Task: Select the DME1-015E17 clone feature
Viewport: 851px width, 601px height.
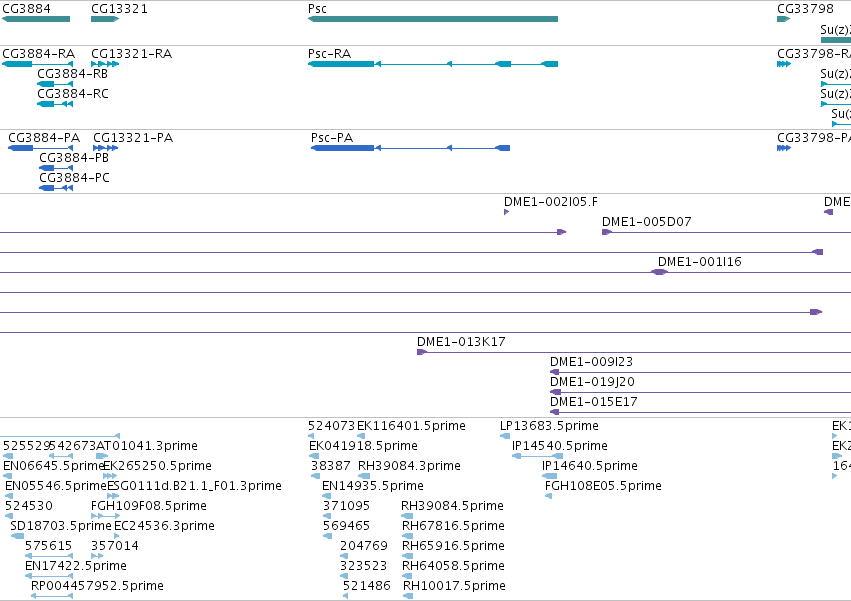Action: [x=700, y=412]
